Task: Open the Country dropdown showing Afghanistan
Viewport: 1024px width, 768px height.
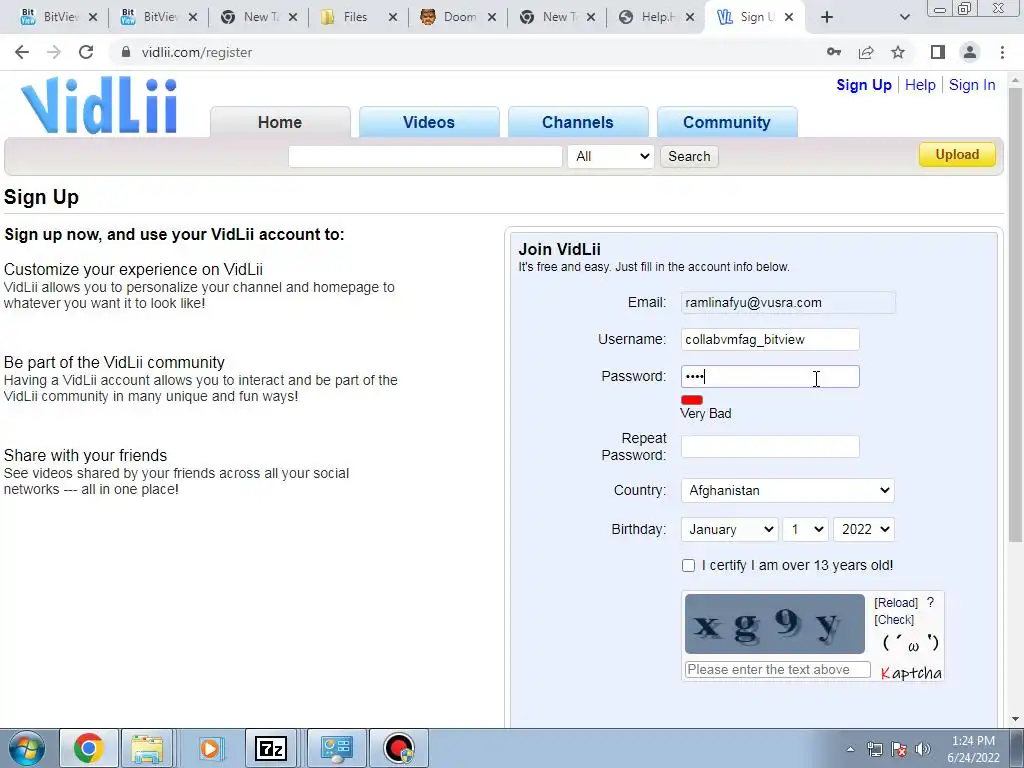Action: tap(788, 490)
